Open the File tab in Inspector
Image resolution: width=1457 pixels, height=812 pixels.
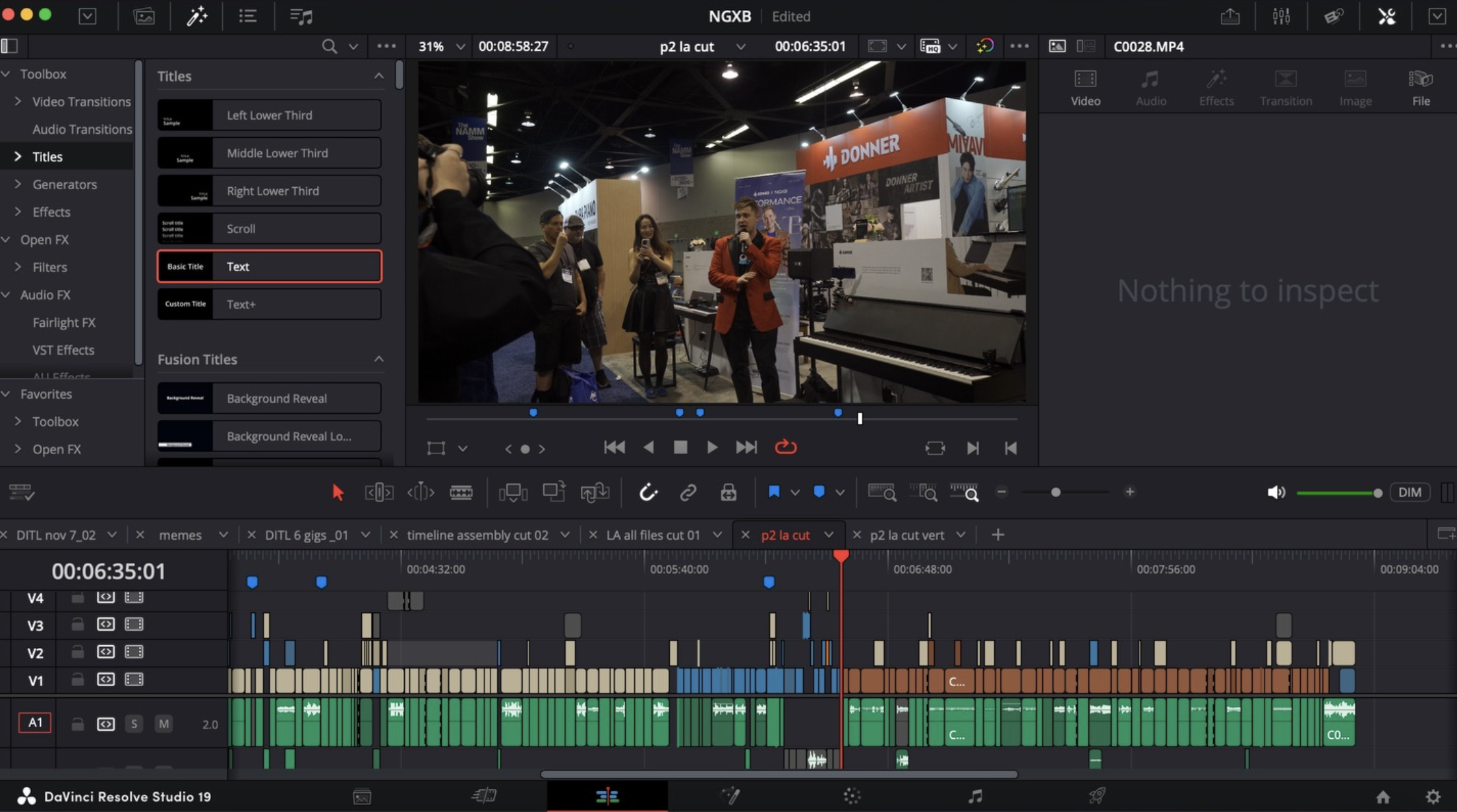[1420, 88]
